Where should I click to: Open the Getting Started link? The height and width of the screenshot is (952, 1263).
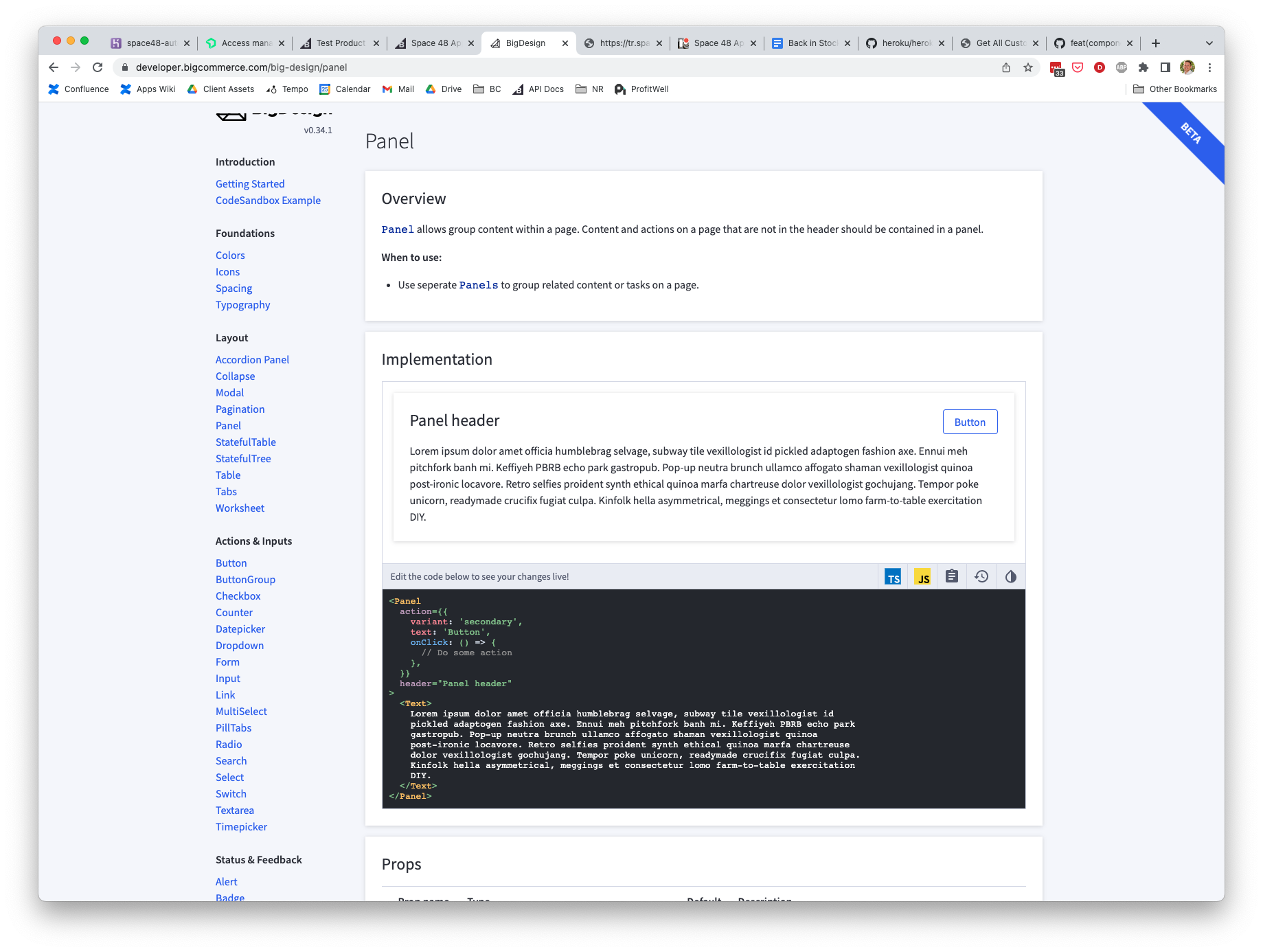(x=250, y=183)
